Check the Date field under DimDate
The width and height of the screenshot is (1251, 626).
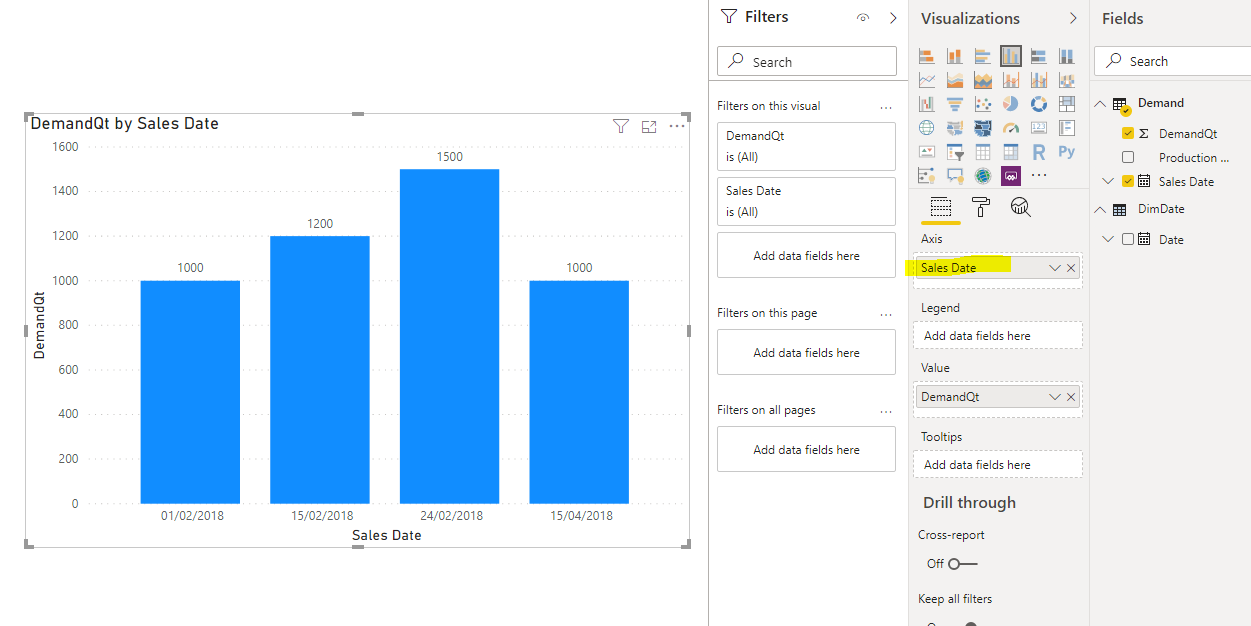coord(1128,239)
